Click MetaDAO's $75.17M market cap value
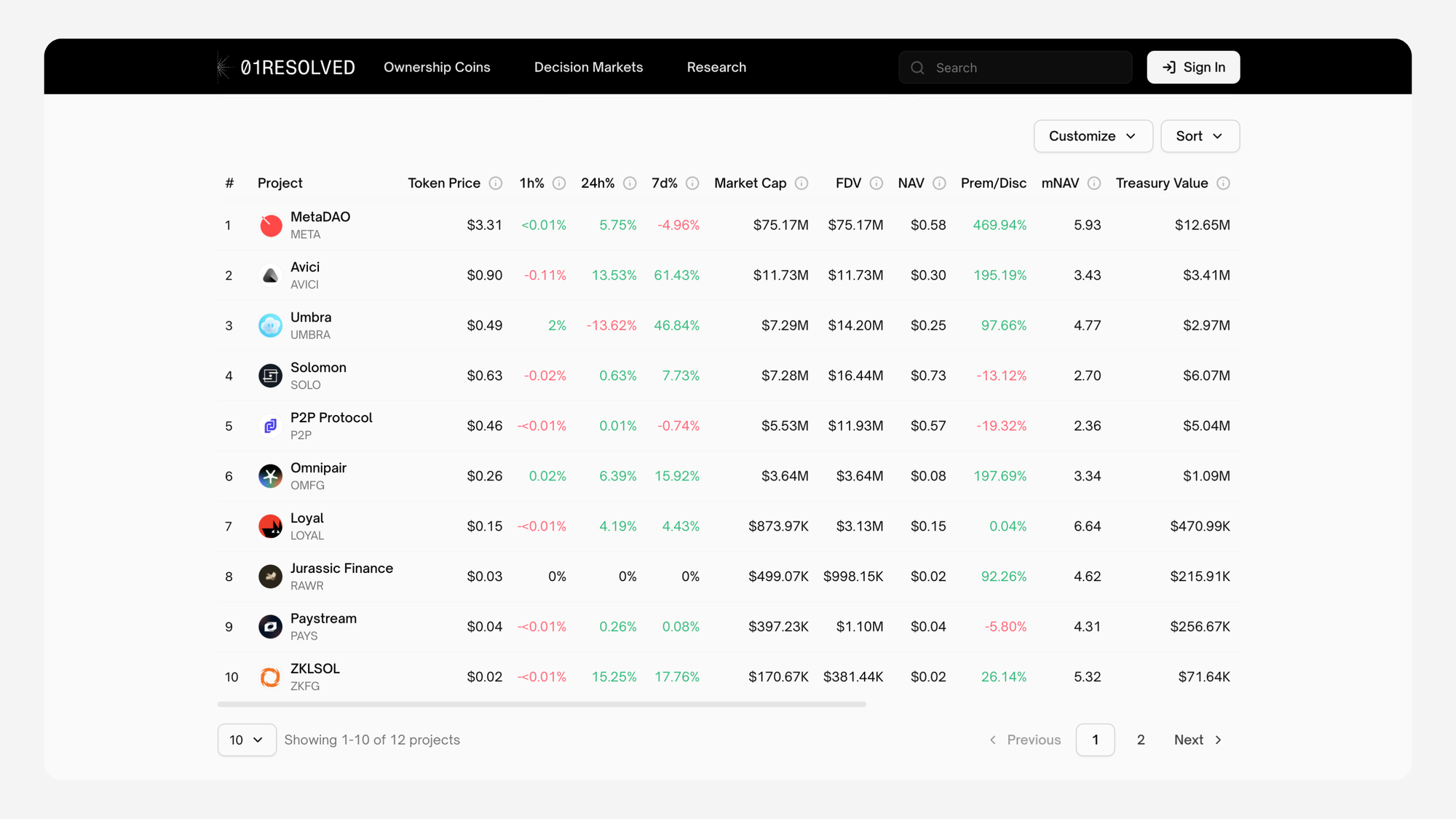Viewport: 1456px width, 819px height. [x=780, y=225]
